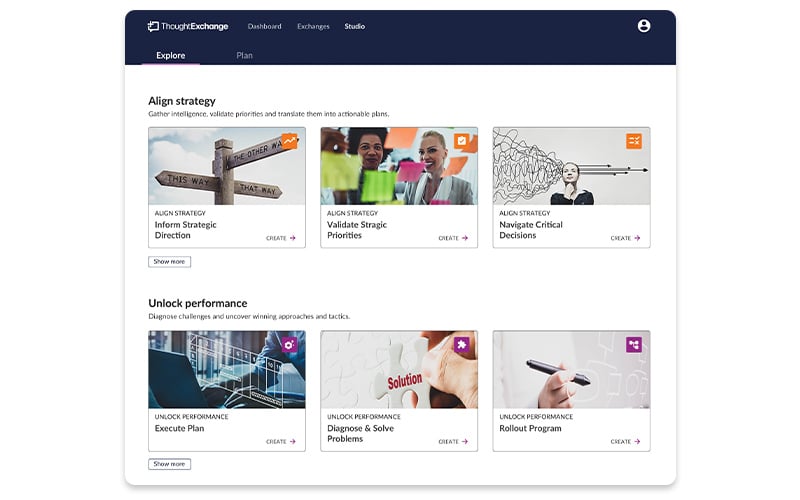Click Create on Rollout Program card
Image resolution: width=800 pixels, height=500 pixels.
[x=626, y=441]
